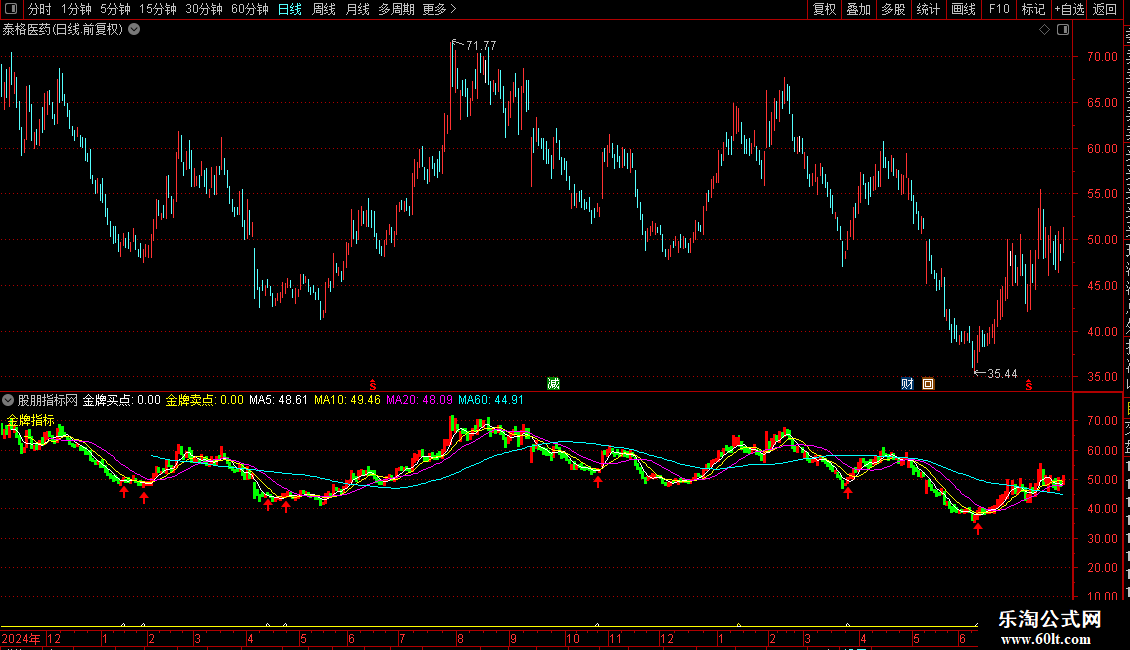This screenshot has width=1130, height=650.
Task: Select the 日线 daily chart tab
Action: 290,9
